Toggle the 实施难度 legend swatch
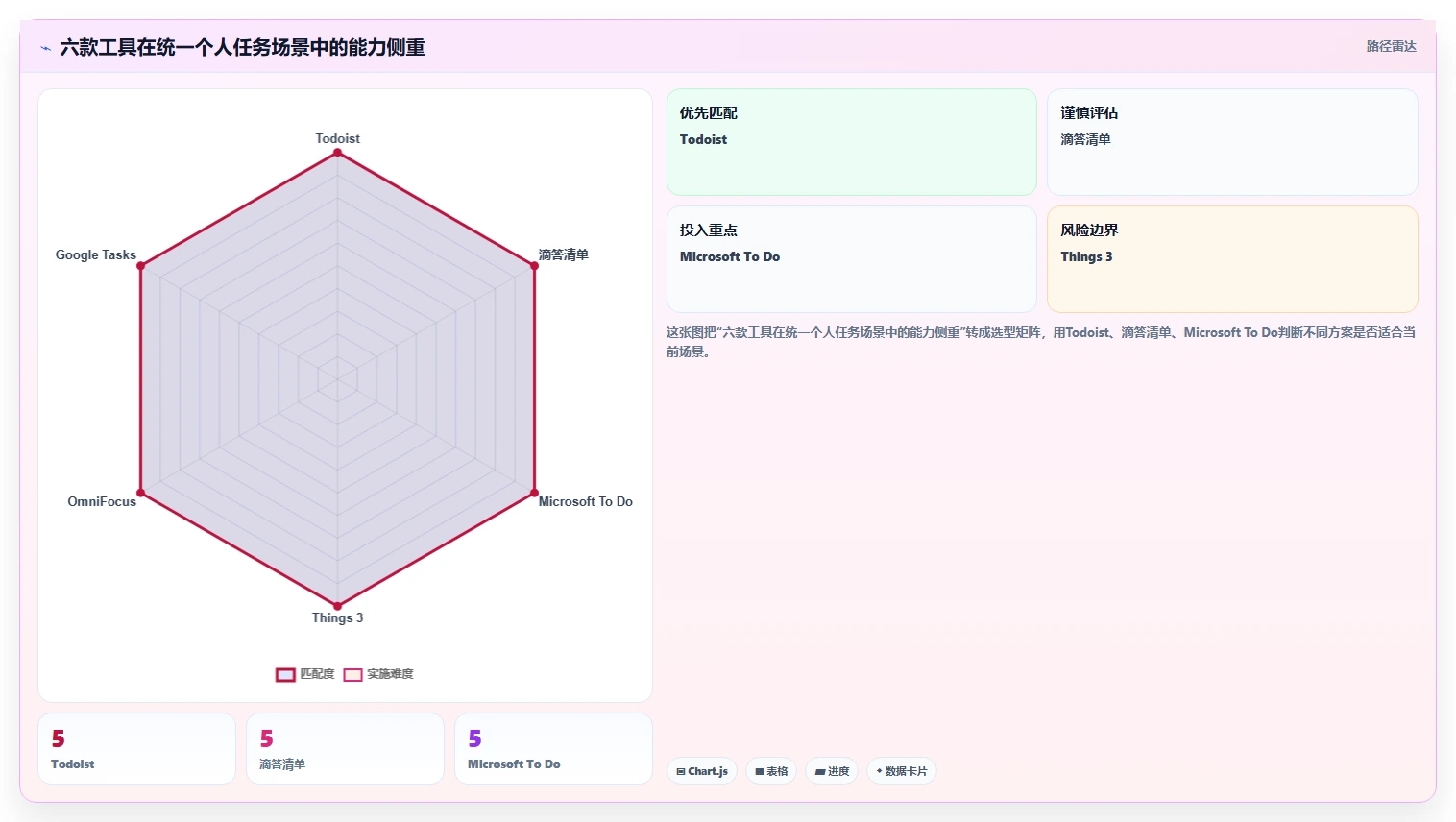This screenshot has width=1456, height=822. click(352, 674)
